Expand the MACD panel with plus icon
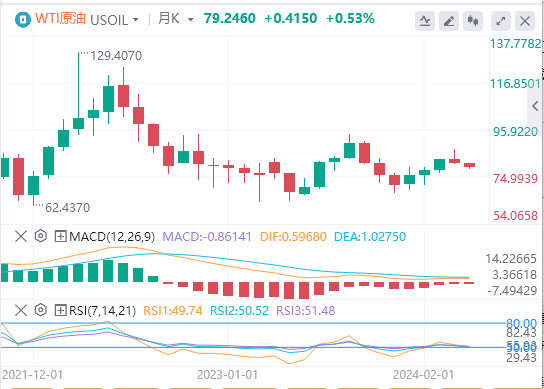Image resolution: width=544 pixels, height=389 pixels. click(60, 237)
